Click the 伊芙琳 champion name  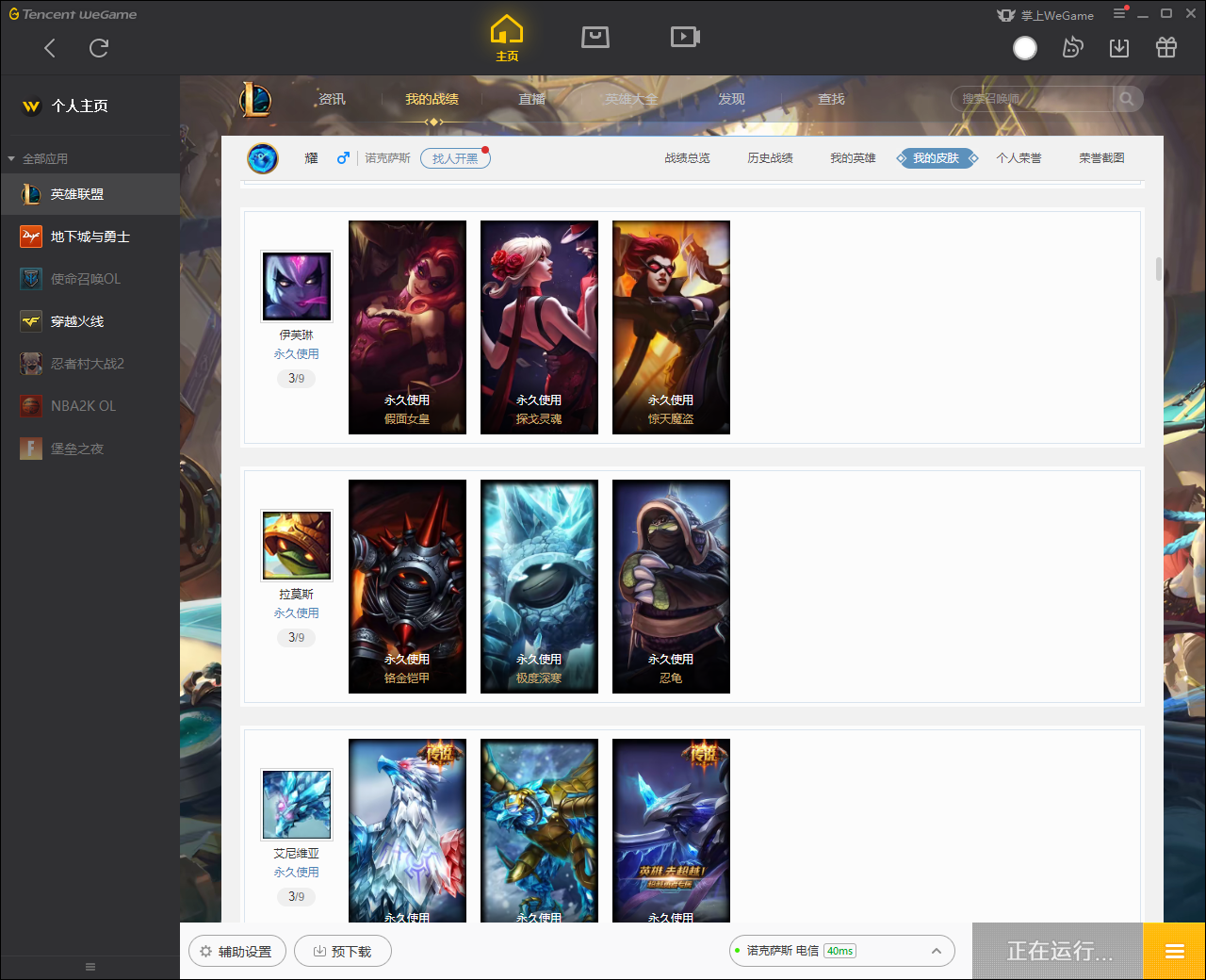tap(297, 335)
